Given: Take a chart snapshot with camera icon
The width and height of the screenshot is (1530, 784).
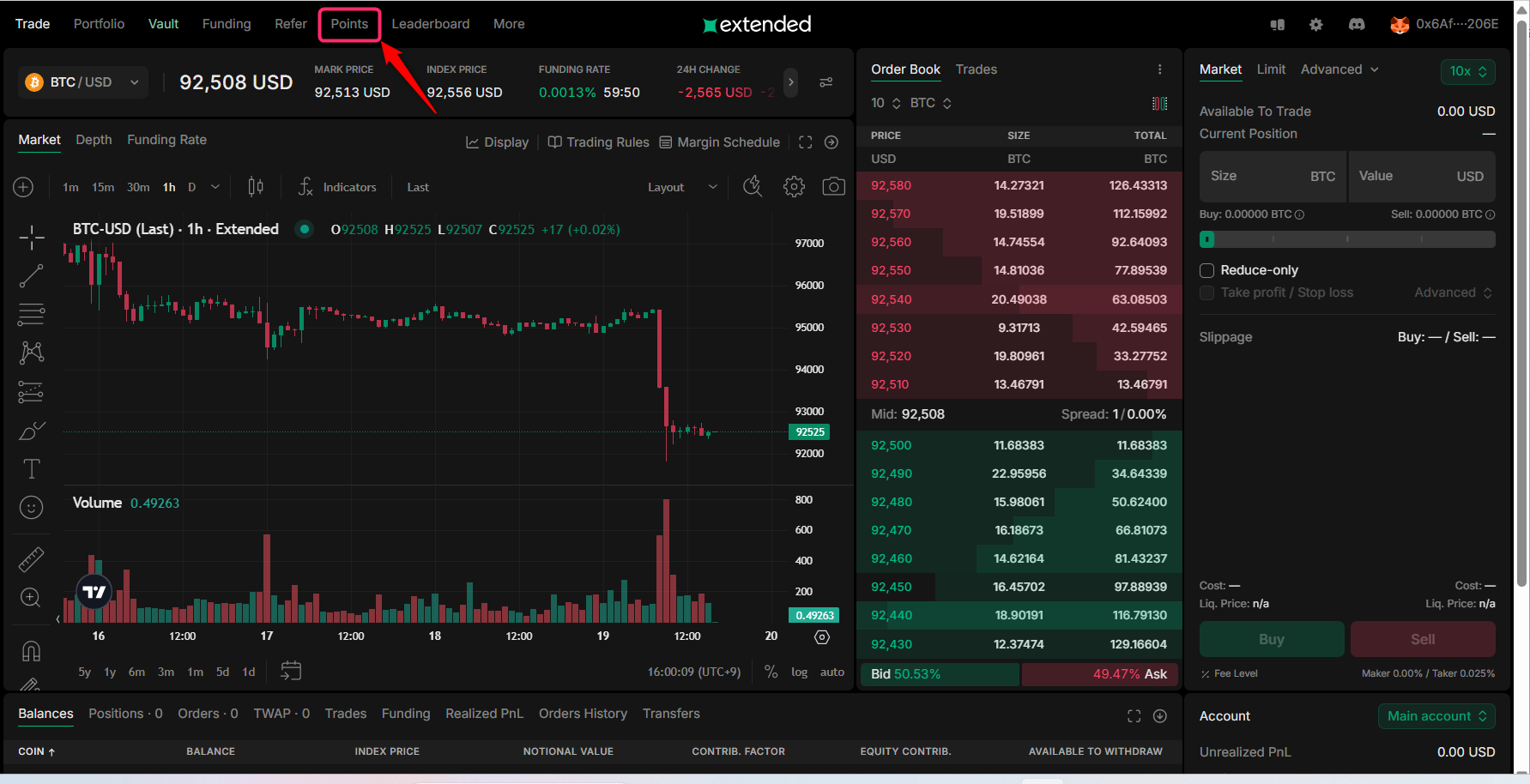Looking at the screenshot, I should pyautogui.click(x=833, y=187).
